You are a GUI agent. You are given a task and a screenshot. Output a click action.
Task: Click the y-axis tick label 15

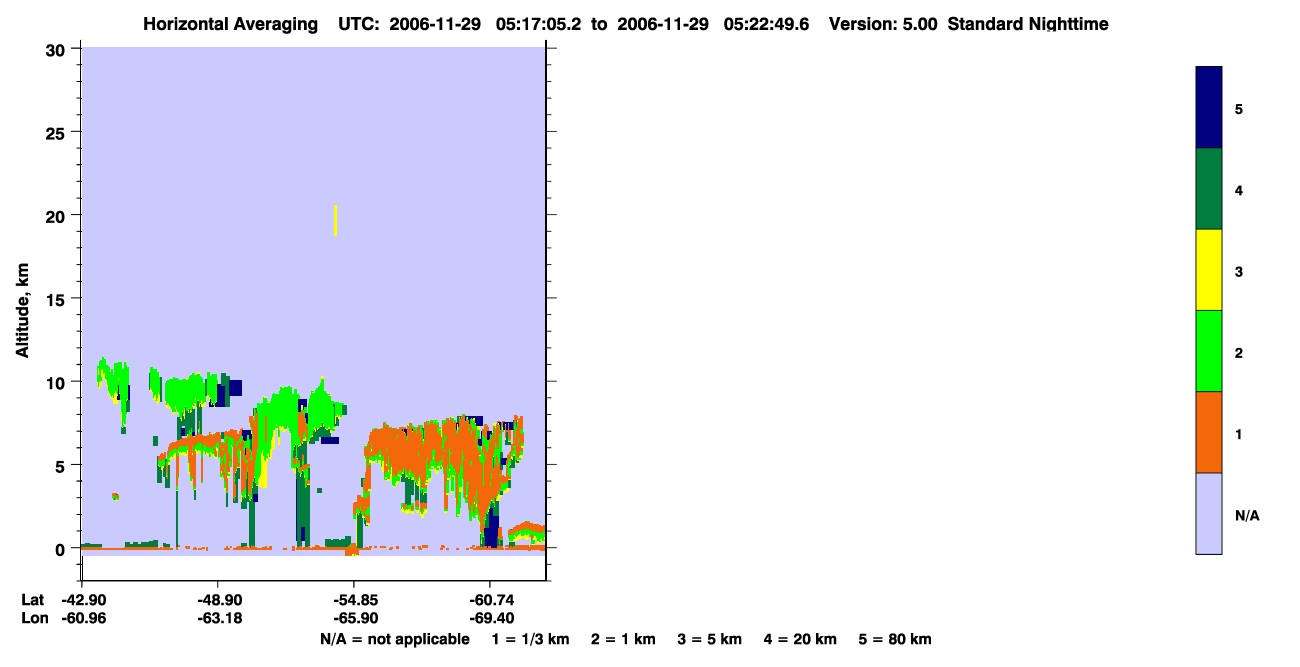pyautogui.click(x=57, y=299)
